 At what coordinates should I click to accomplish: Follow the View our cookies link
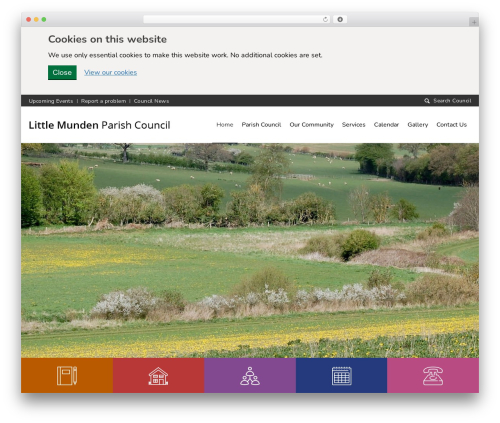pos(110,72)
